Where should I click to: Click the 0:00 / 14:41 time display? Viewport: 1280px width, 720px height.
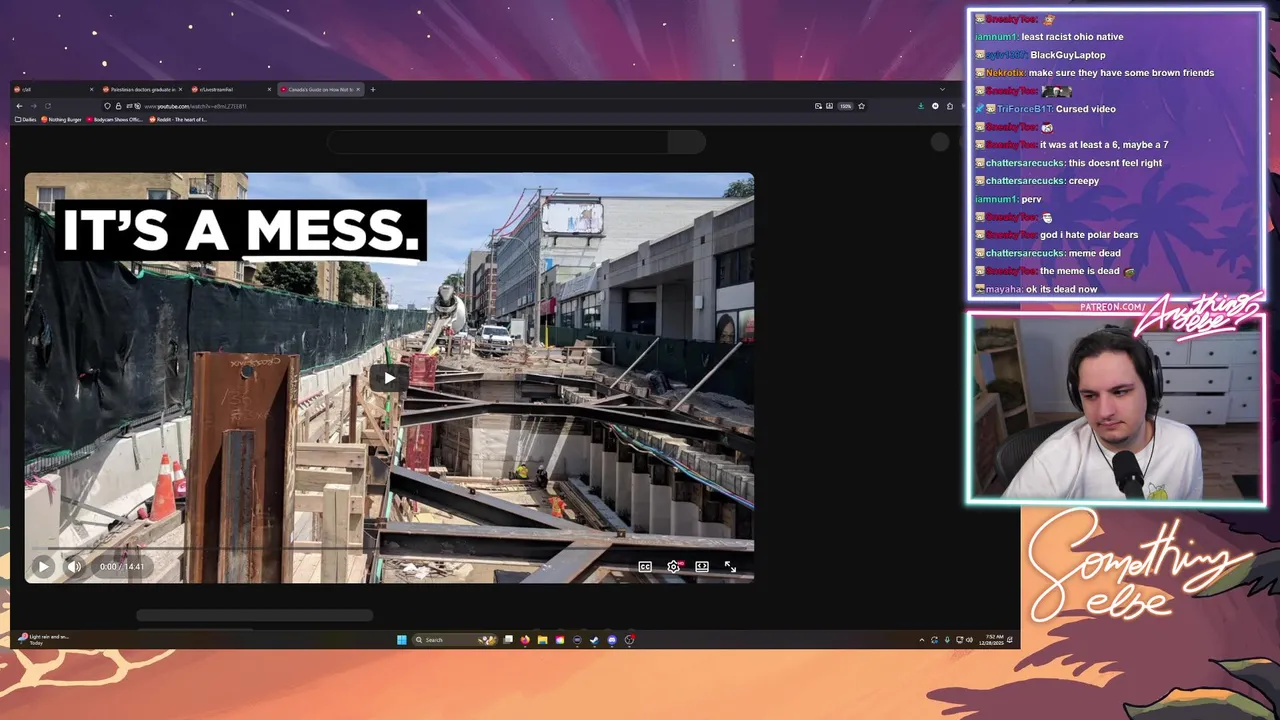click(122, 567)
